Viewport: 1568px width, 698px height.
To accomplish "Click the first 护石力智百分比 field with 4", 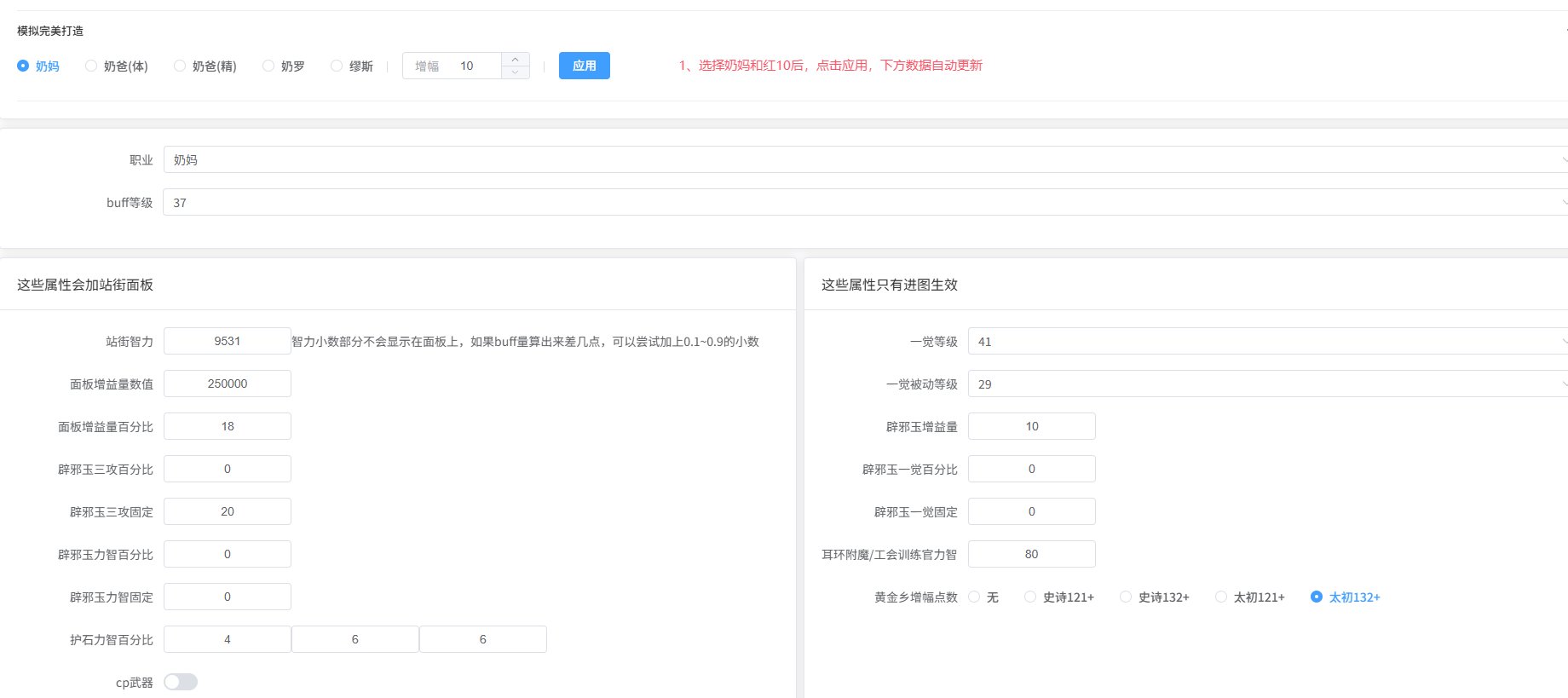I will [228, 639].
